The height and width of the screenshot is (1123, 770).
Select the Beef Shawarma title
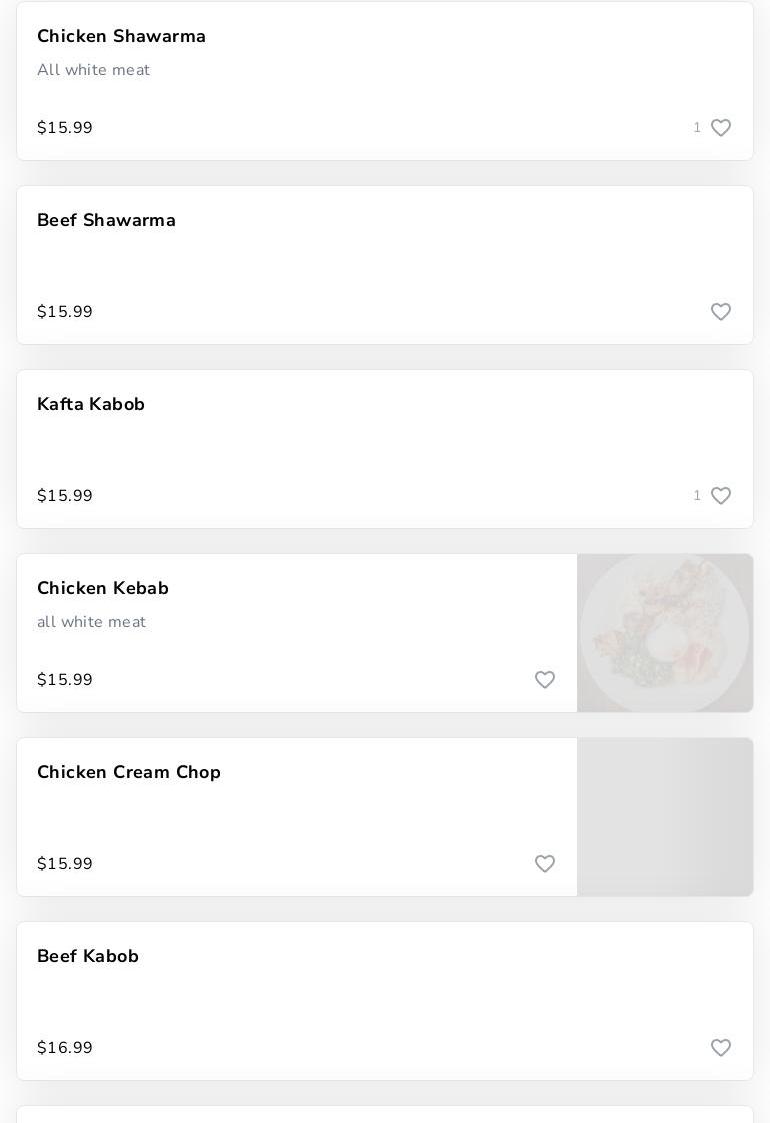106,221
